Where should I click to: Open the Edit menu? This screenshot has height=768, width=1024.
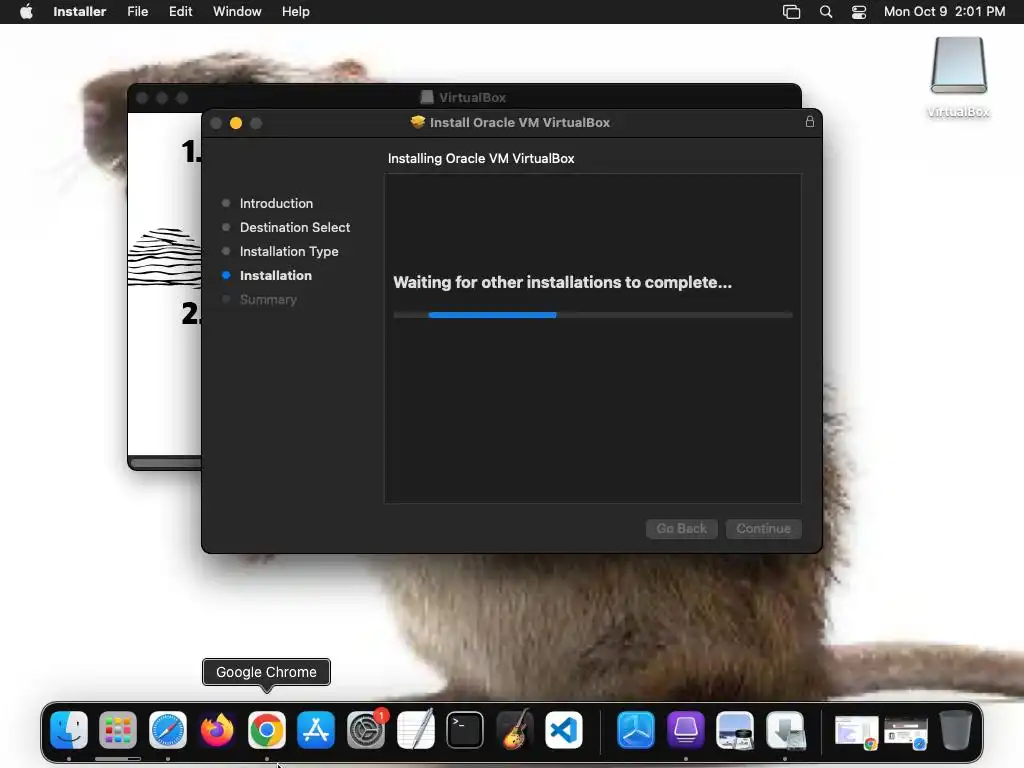(180, 11)
